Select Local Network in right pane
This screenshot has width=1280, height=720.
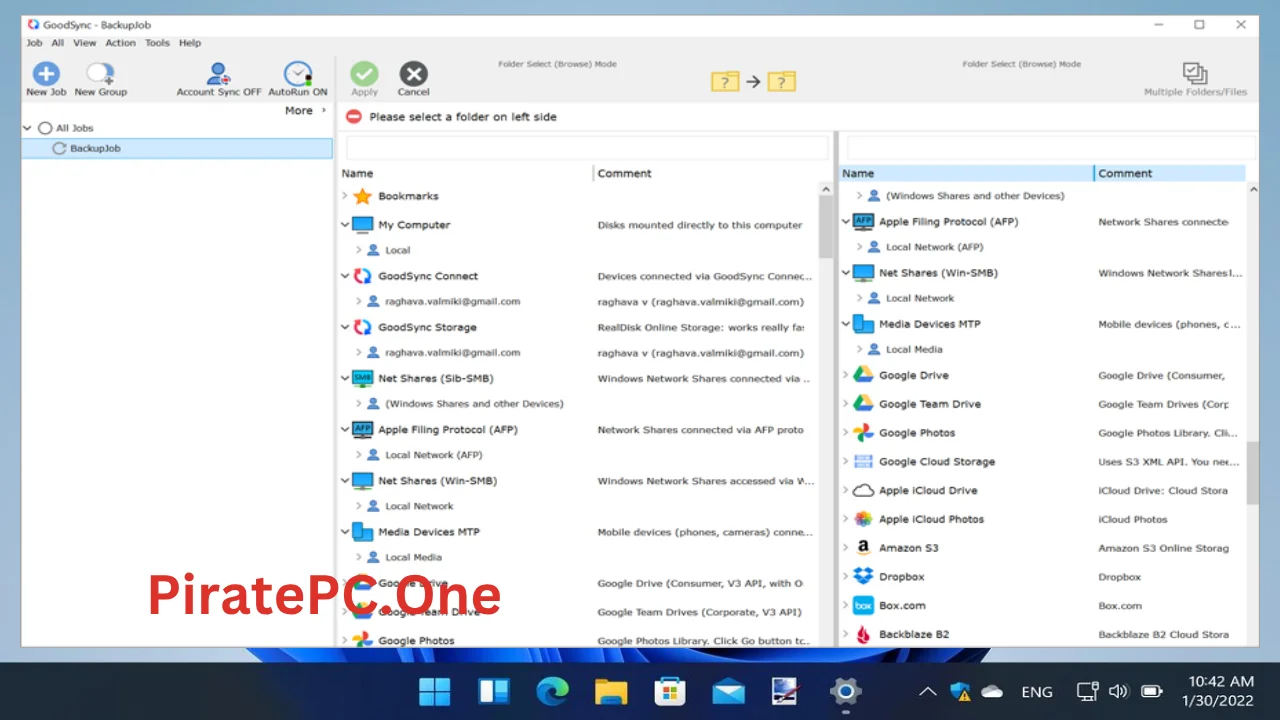coord(919,298)
